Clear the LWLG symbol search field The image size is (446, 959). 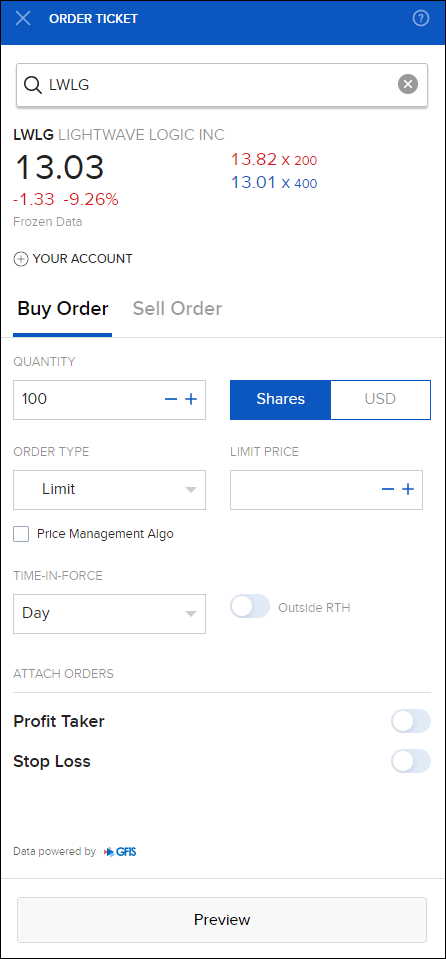click(x=408, y=84)
